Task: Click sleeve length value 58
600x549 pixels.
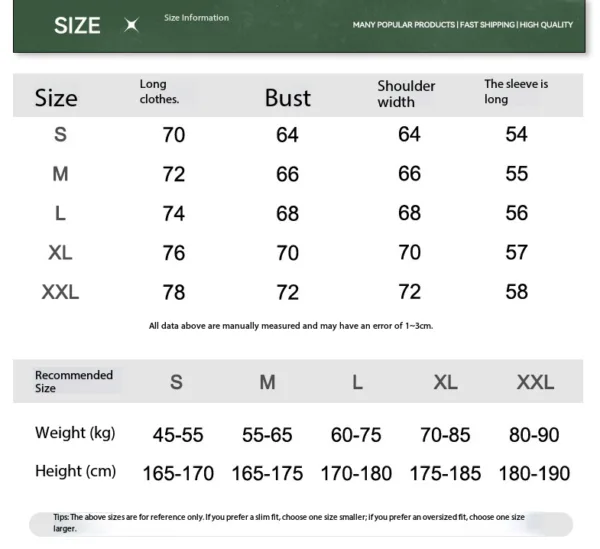Action: click(x=516, y=292)
